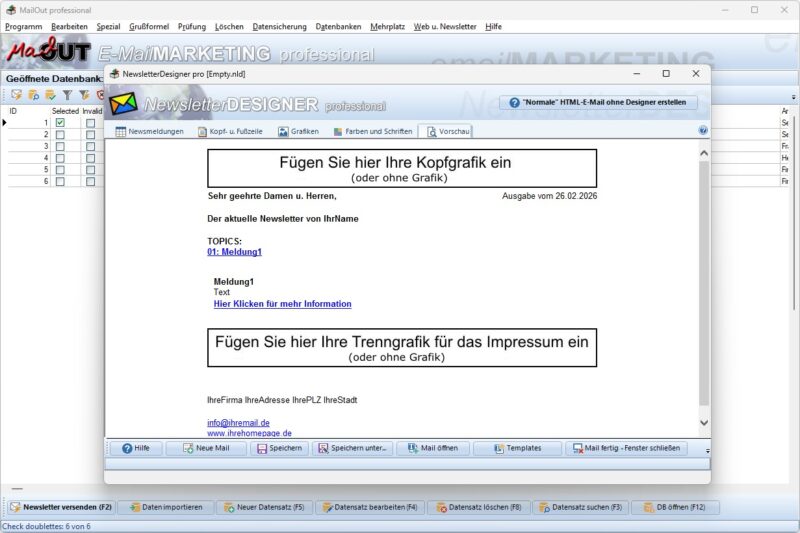Click the preview vertical scrollbar thumb
Viewport: 800px width, 533px height.
[704, 283]
